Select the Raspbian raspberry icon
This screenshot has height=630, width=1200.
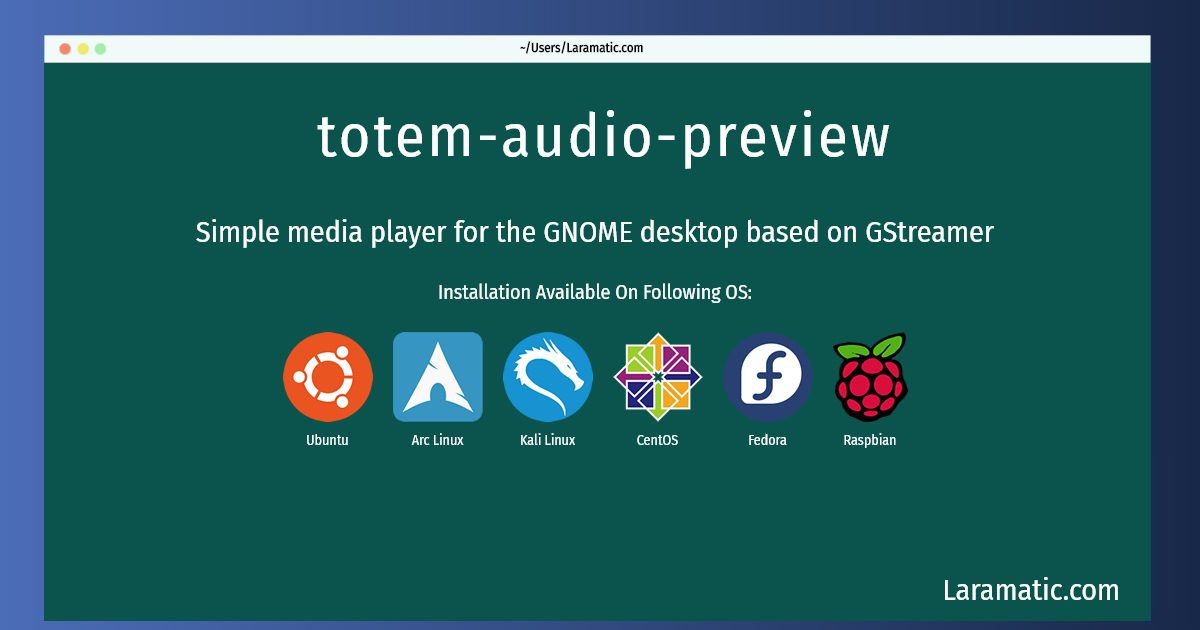[870, 377]
